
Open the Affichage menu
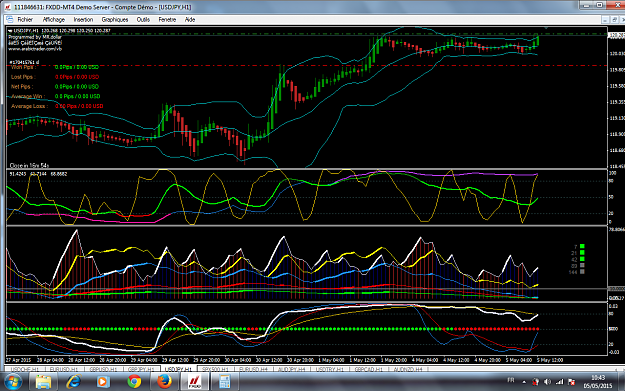click(54, 20)
